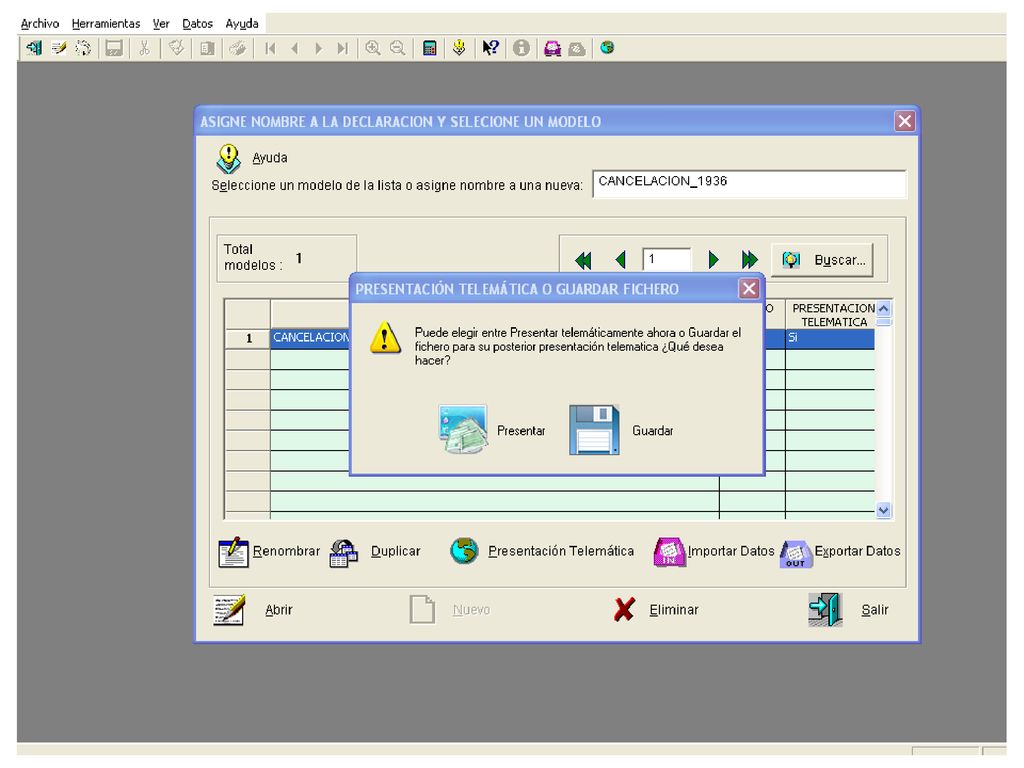The height and width of the screenshot is (768, 1024).
Task: Click the Presentación Telemática globe icon
Action: (464, 551)
